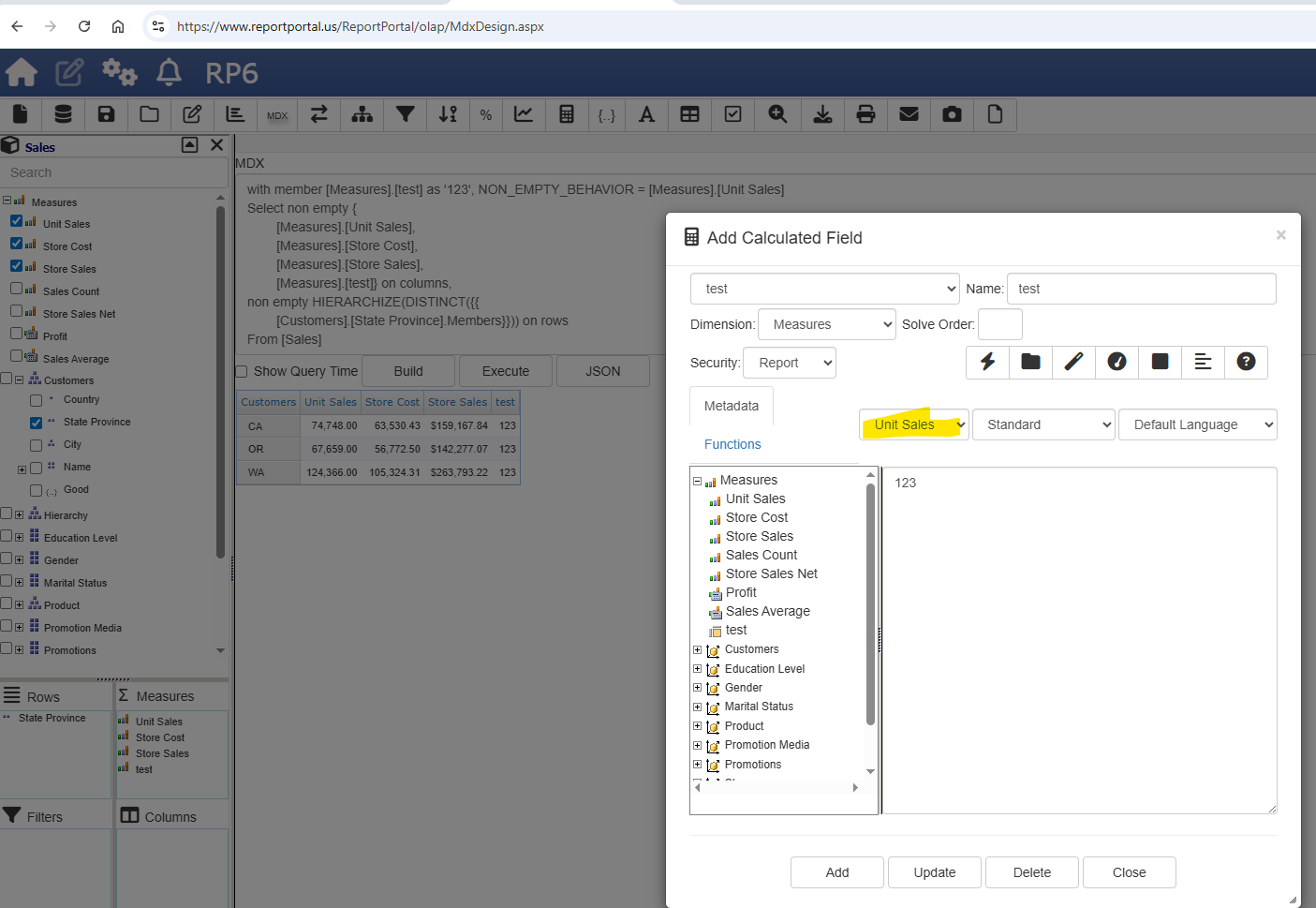The height and width of the screenshot is (908, 1316).
Task: Click into the Solve Order input field
Action: [x=1000, y=324]
